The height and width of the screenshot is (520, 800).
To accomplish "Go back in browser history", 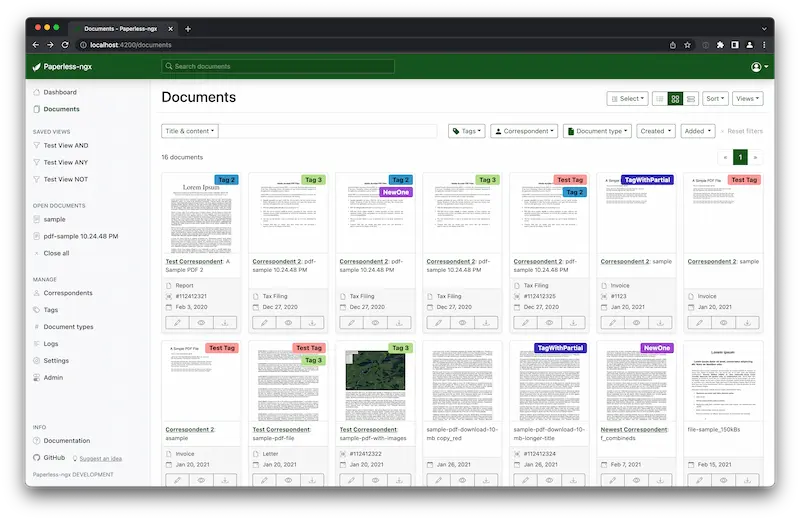I will 35,45.
